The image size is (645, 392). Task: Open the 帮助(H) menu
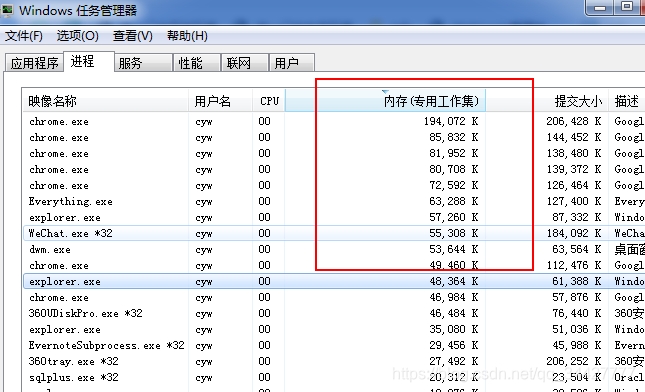[187, 36]
